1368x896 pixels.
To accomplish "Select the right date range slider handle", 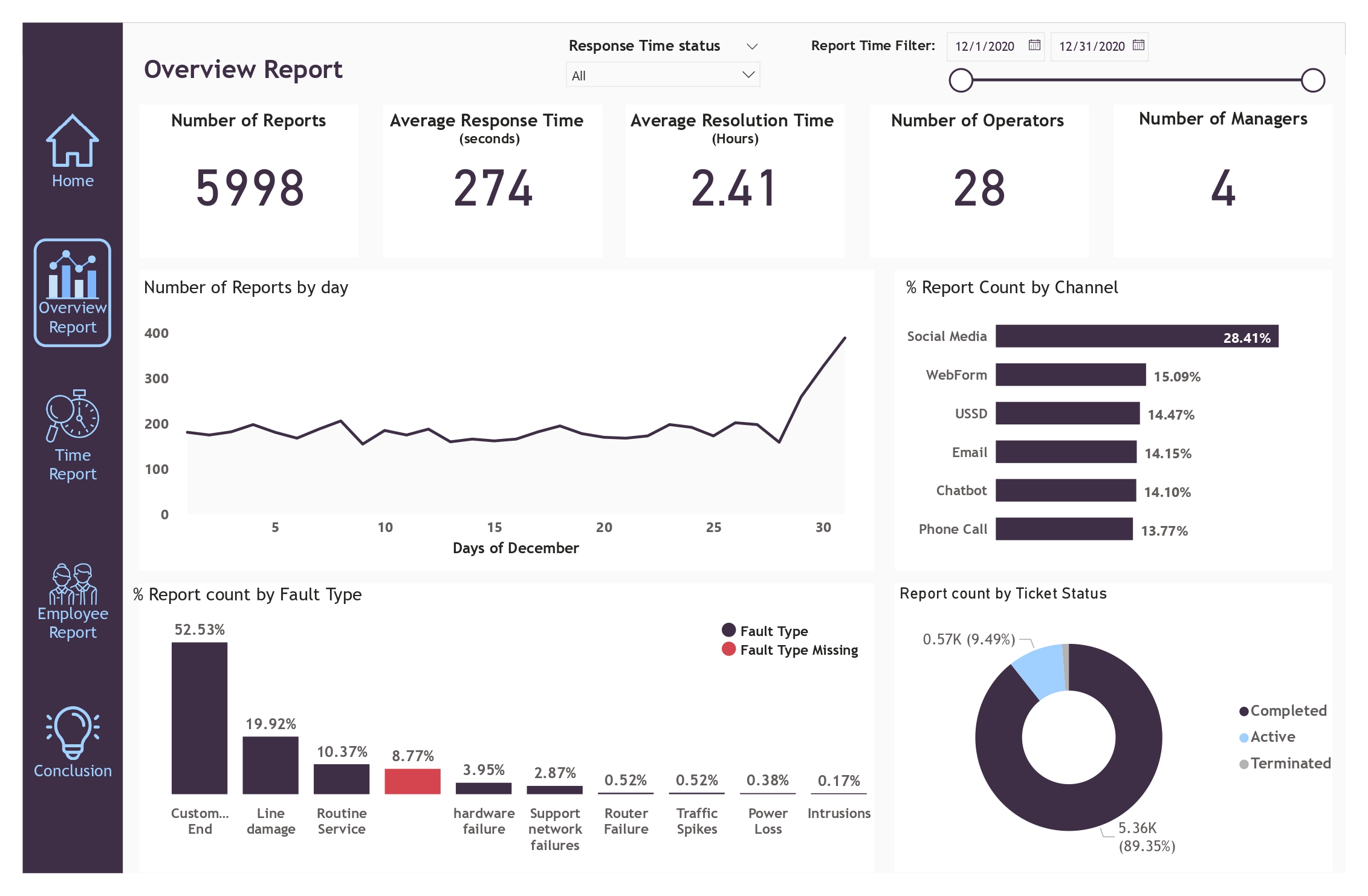I will 1313,80.
